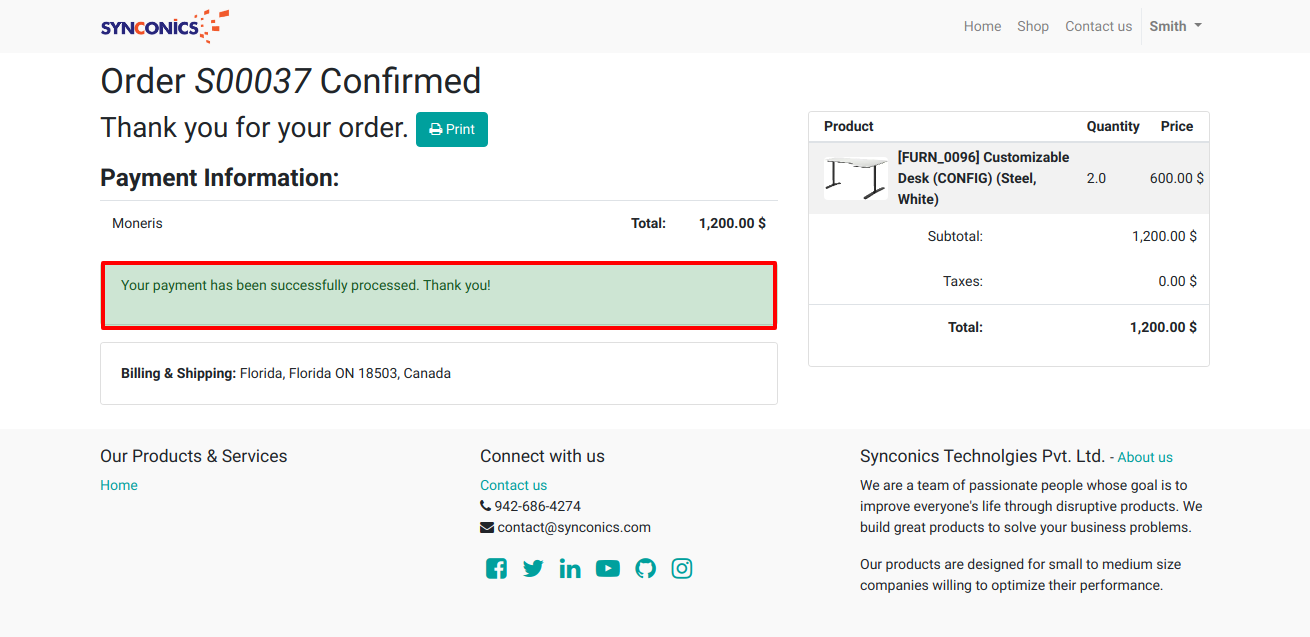The height and width of the screenshot is (637, 1310).
Task: Open the Shop menu item
Action: coord(1033,26)
